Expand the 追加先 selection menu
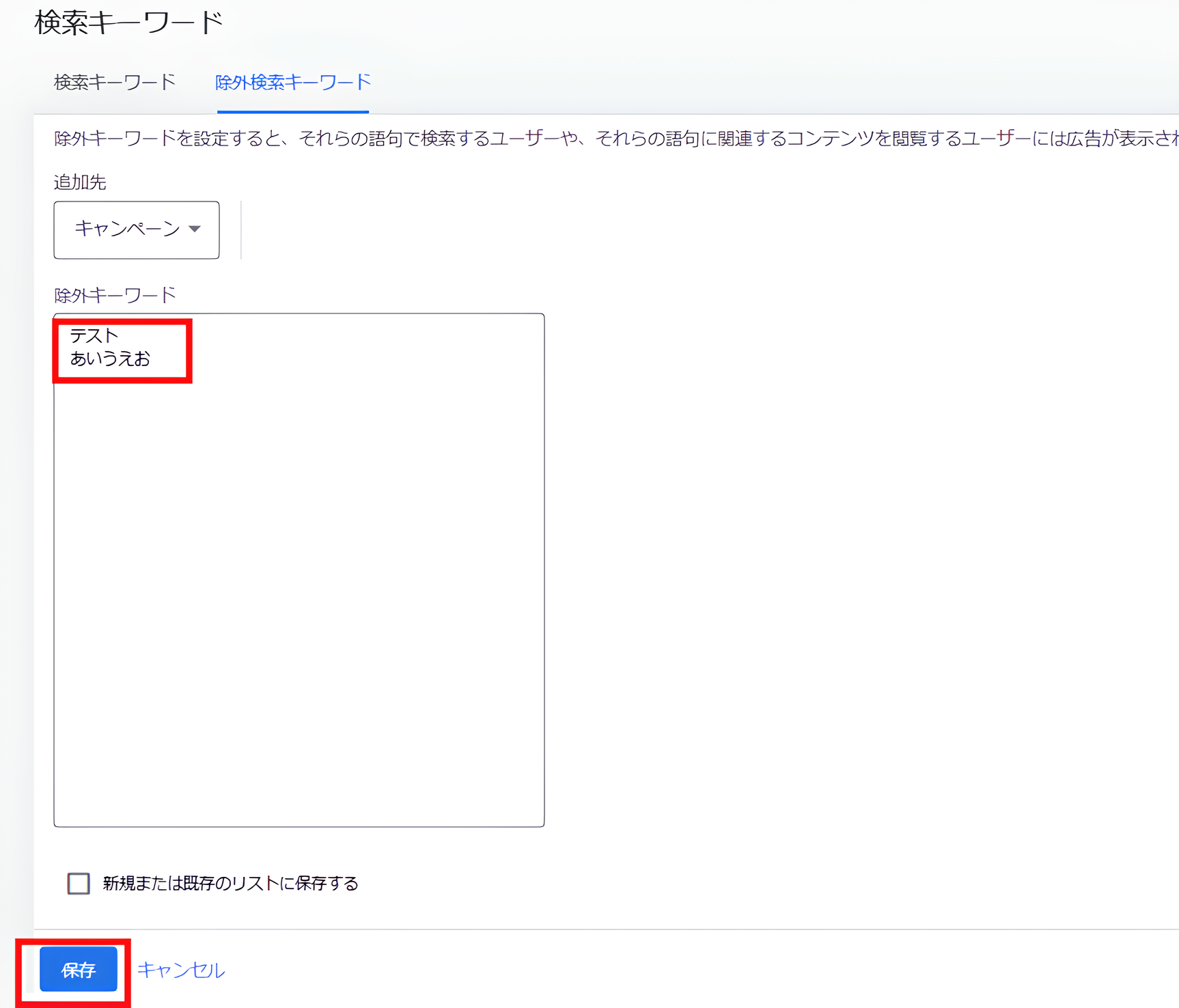The height and width of the screenshot is (1008, 1179). (135, 230)
